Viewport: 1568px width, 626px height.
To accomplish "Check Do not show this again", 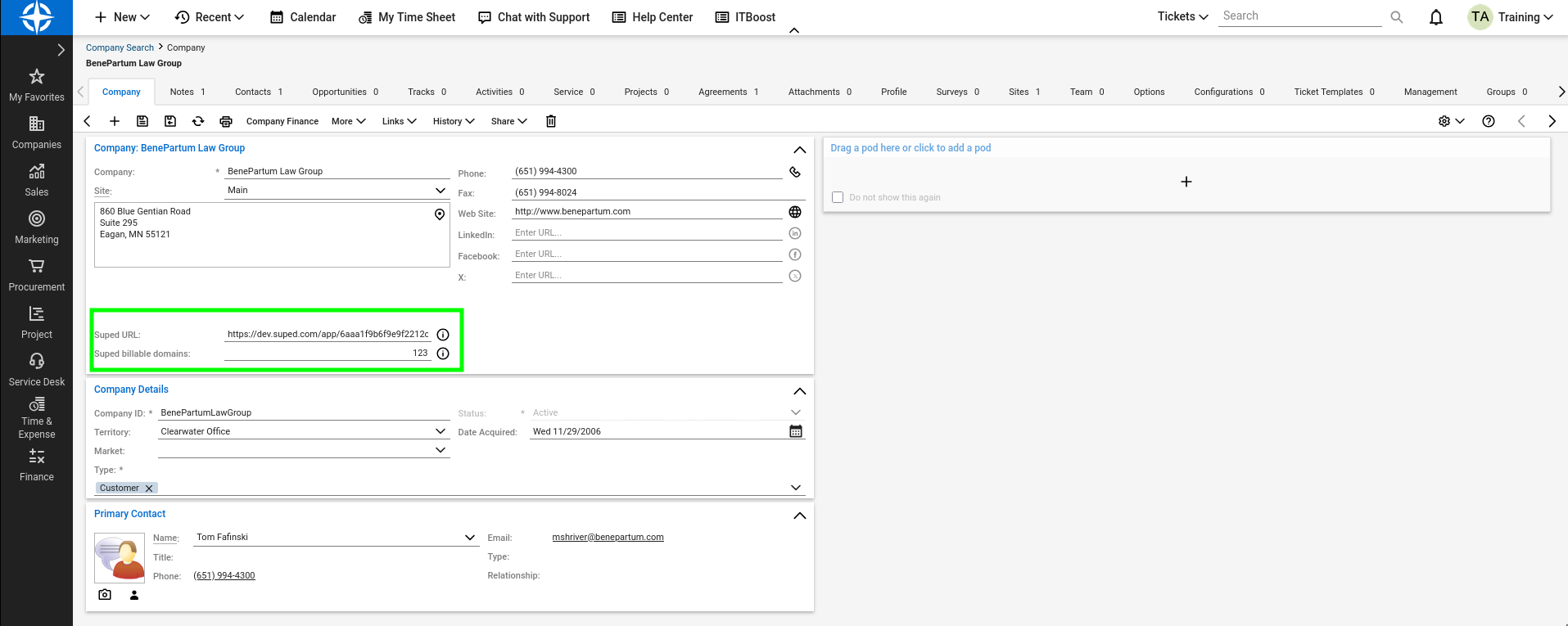I will click(838, 197).
